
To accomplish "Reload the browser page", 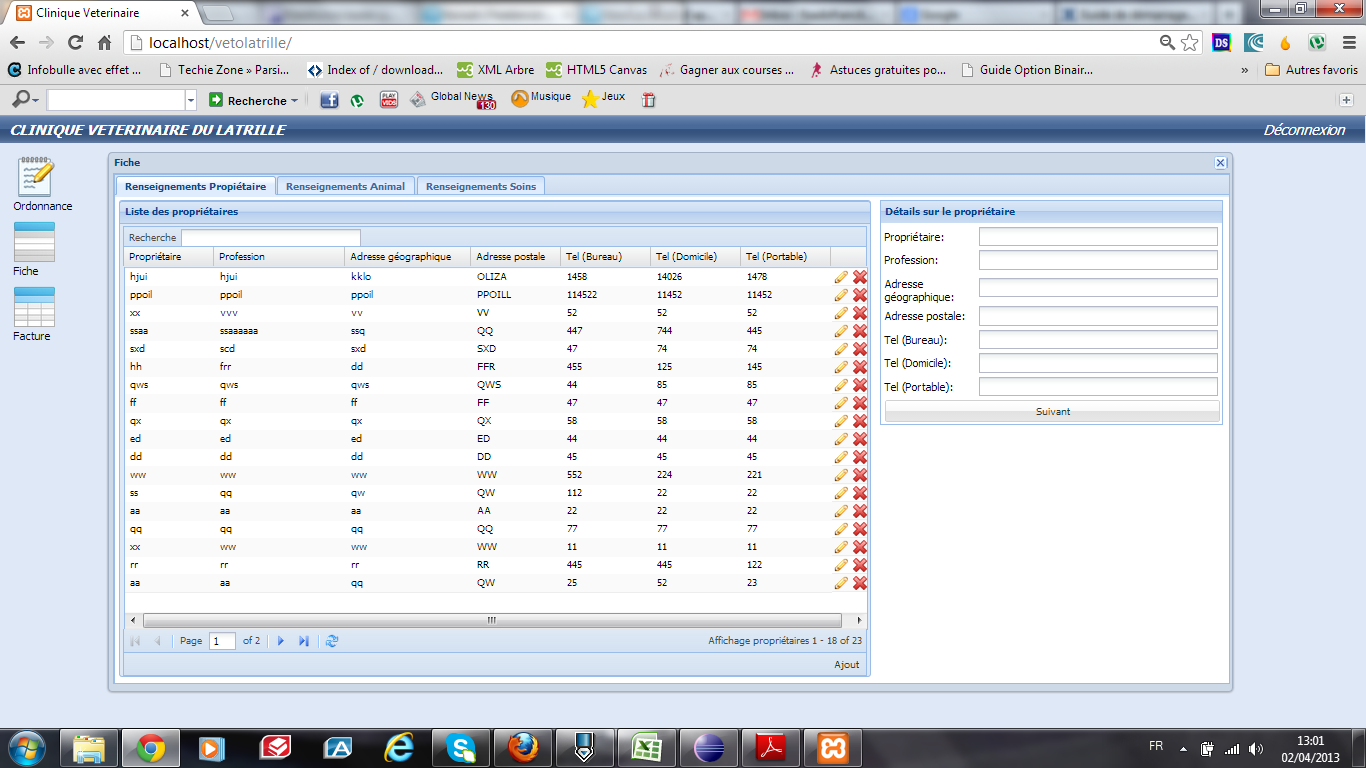I will [x=75, y=43].
